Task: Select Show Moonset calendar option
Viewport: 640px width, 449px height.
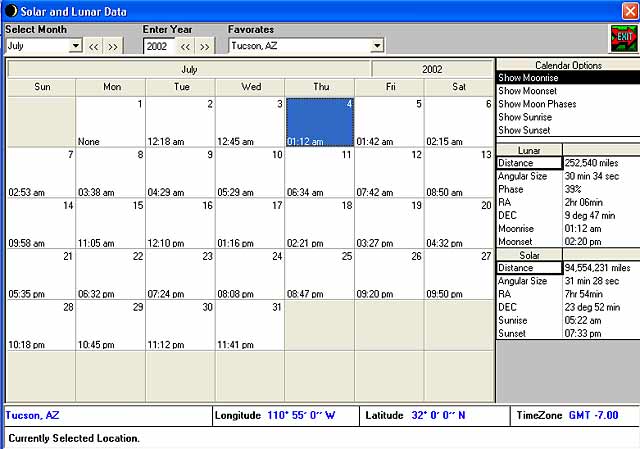Action: [567, 91]
